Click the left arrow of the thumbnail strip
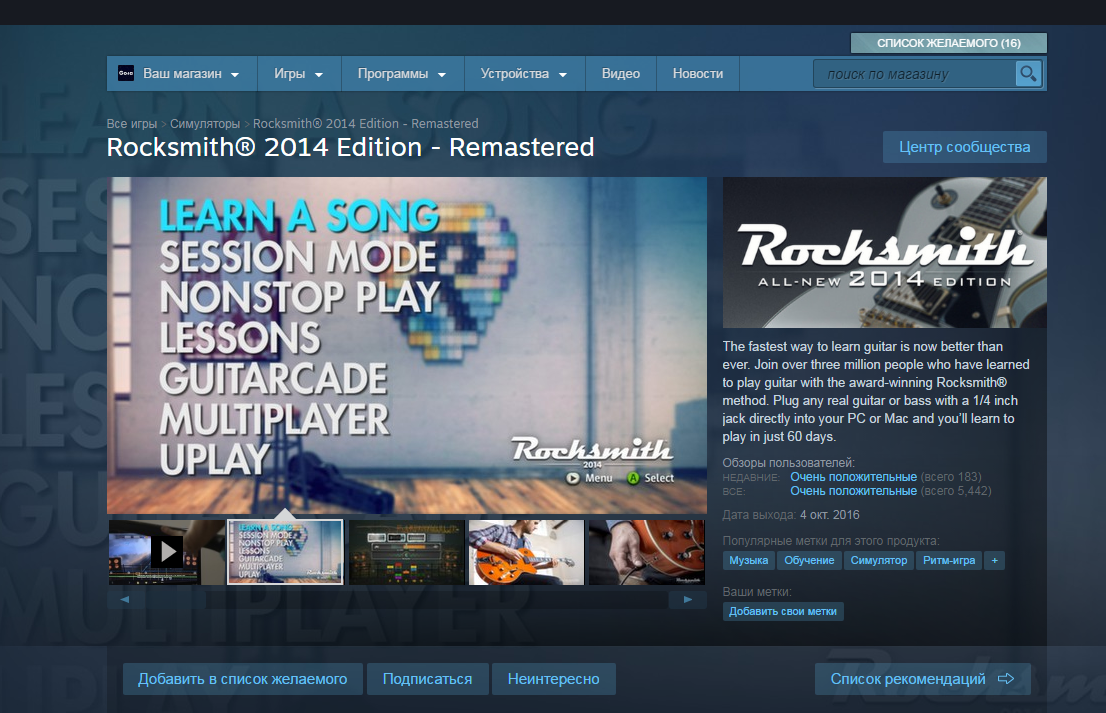This screenshot has height=713, width=1106. [124, 599]
